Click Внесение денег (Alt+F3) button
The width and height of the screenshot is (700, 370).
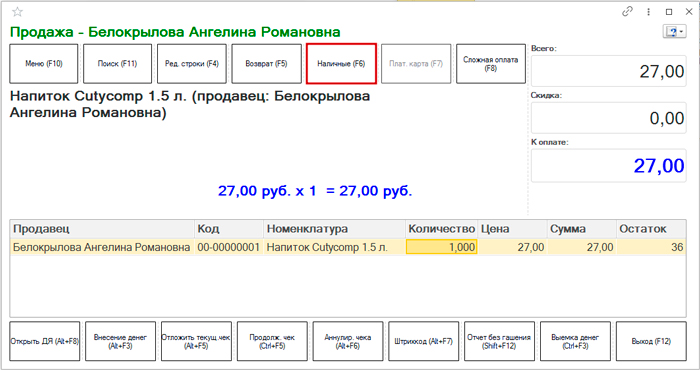click(121, 341)
